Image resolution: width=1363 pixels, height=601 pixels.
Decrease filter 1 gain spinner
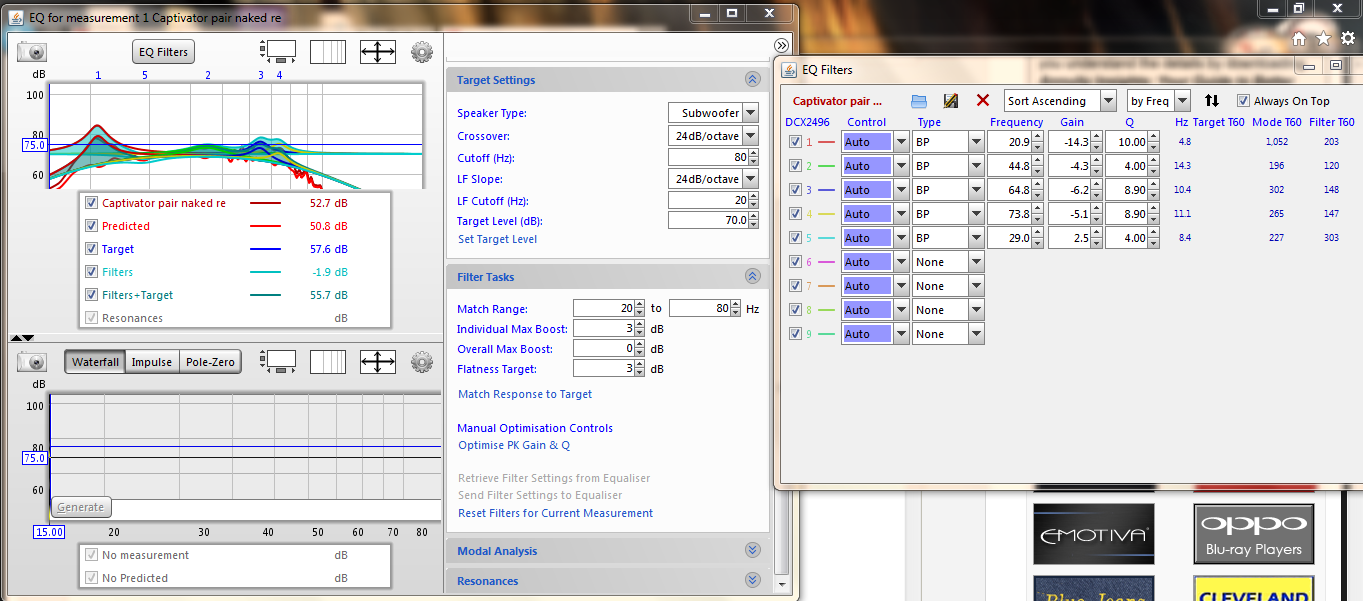click(x=1098, y=147)
